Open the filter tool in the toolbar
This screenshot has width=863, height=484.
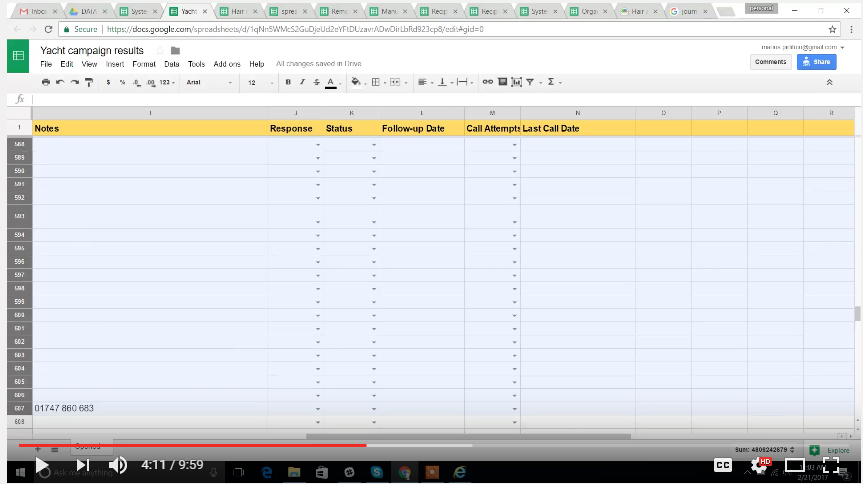click(530, 82)
